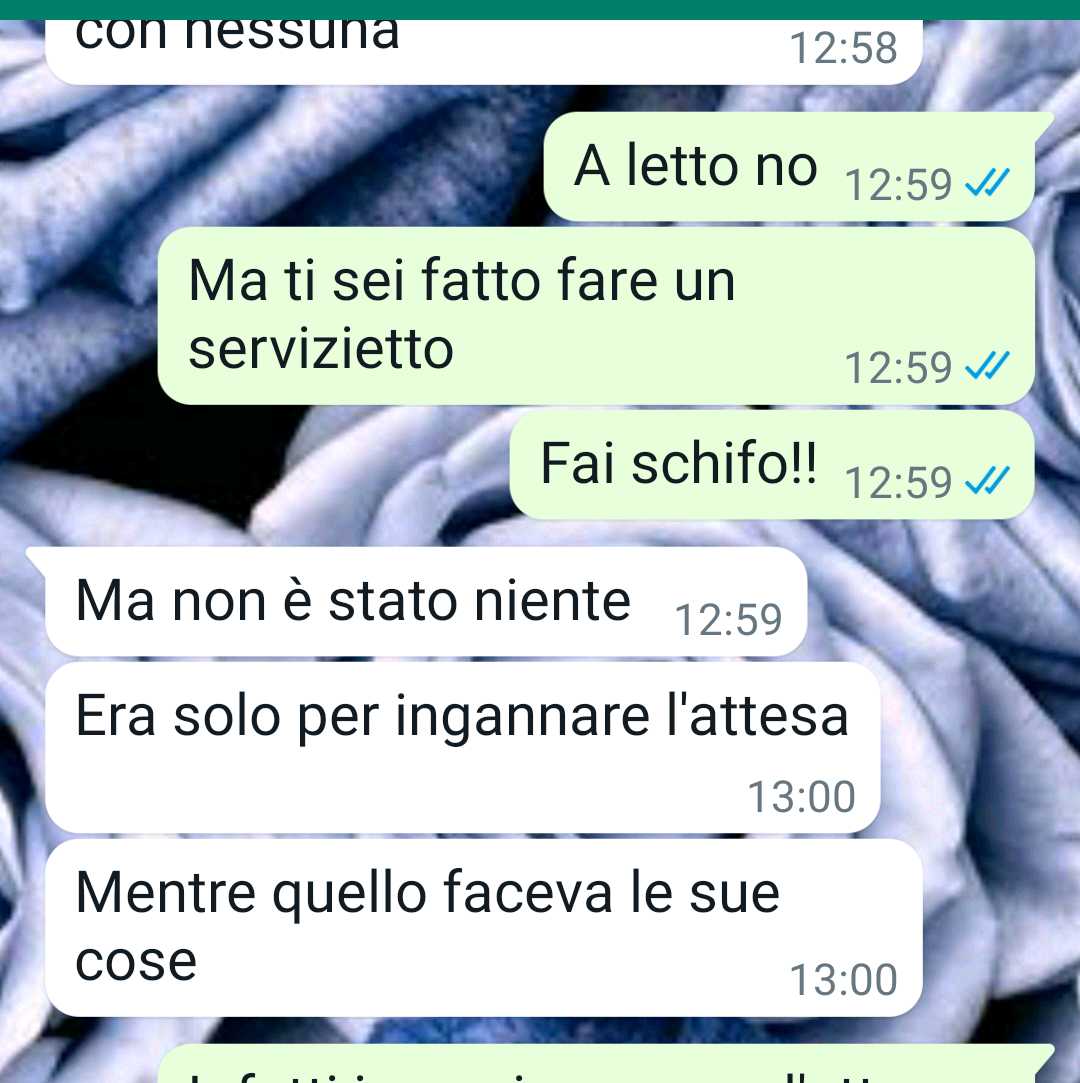The image size is (1080, 1083).
Task: Tap the 12:58 timestamp on the top message
Action: (843, 48)
